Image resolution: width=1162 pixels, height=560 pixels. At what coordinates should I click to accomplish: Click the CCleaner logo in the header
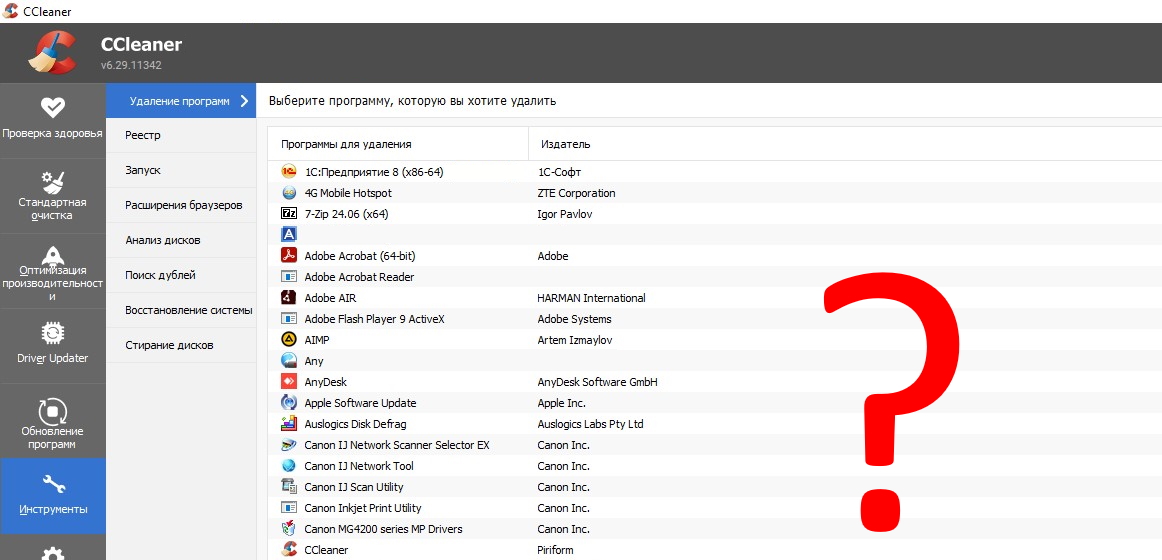pos(53,52)
